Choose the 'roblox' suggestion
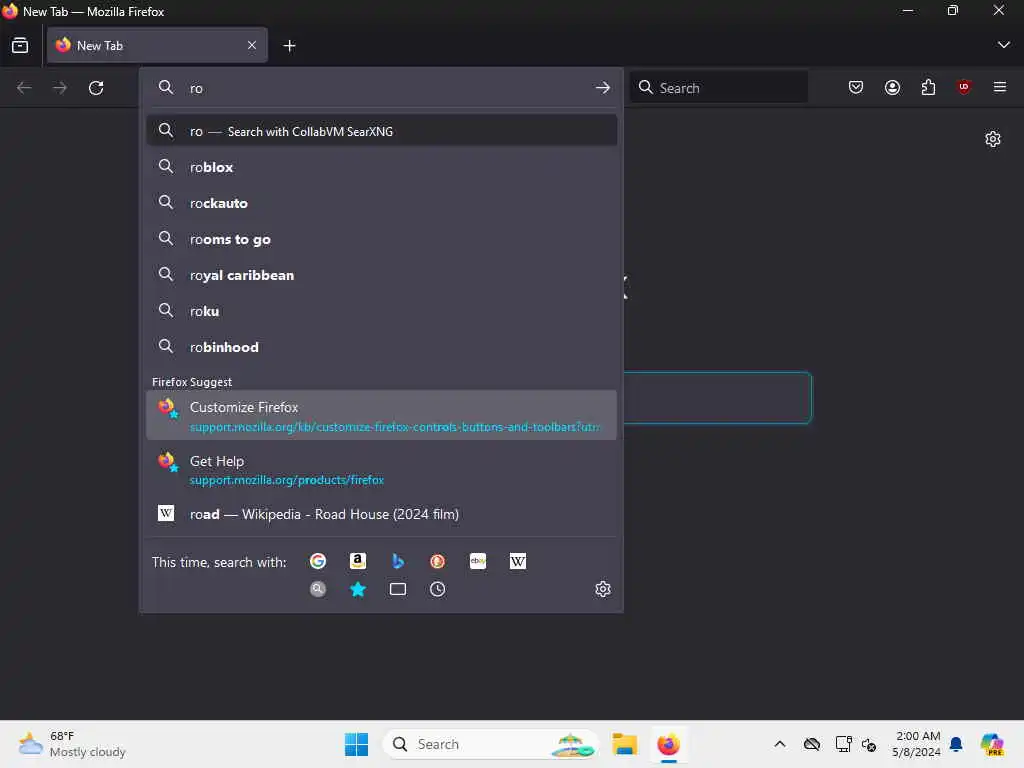 (382, 167)
